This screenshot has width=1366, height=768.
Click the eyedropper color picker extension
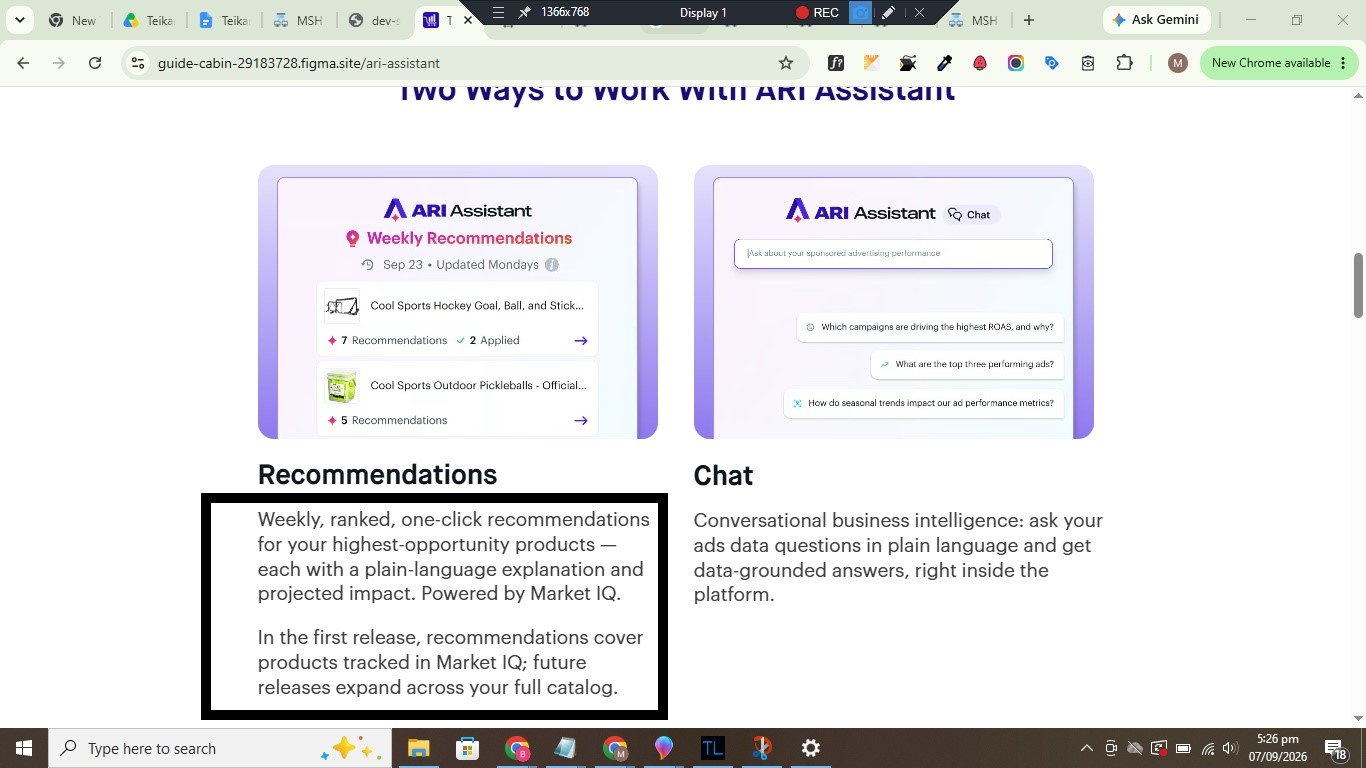(944, 63)
